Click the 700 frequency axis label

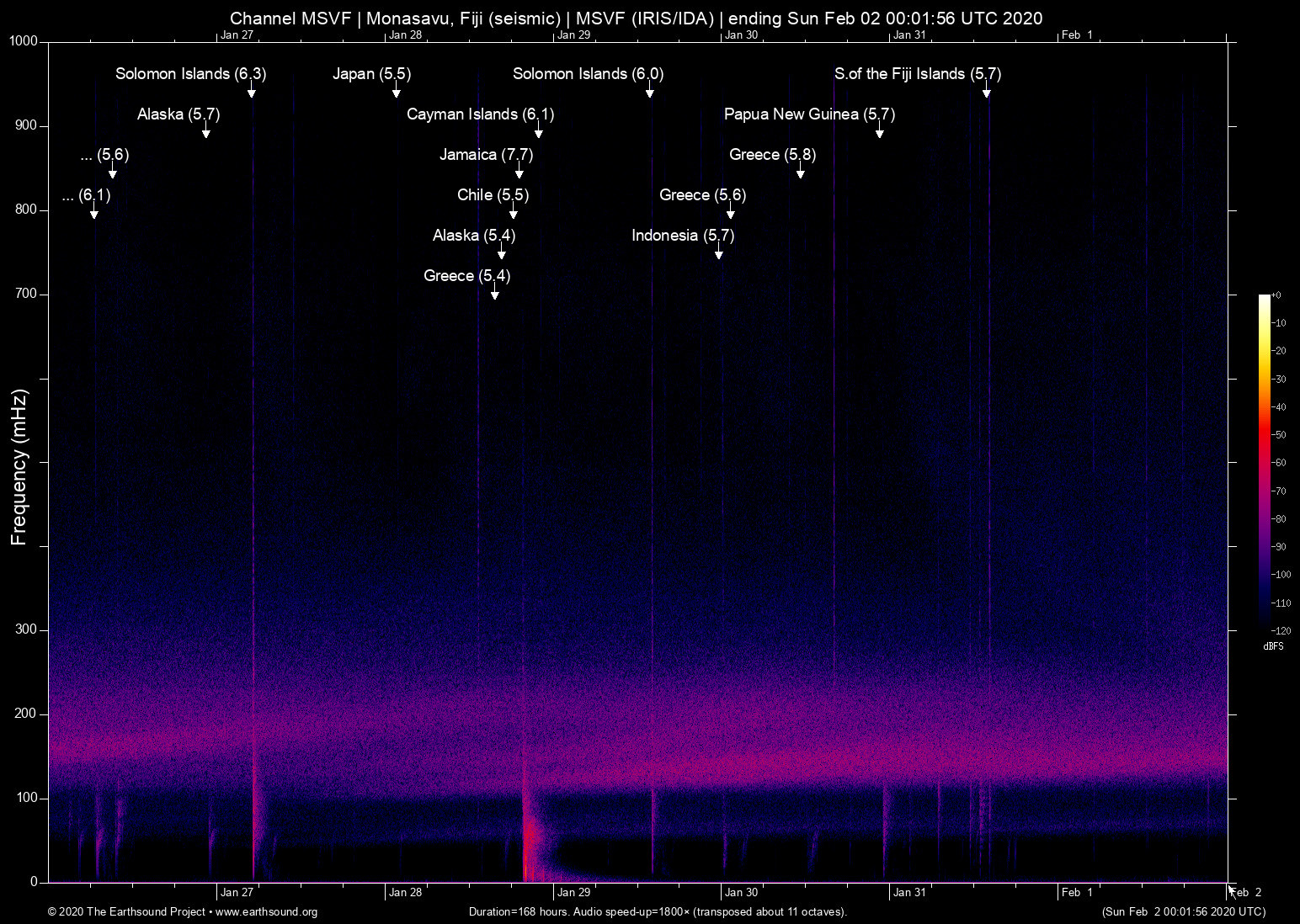(27, 294)
